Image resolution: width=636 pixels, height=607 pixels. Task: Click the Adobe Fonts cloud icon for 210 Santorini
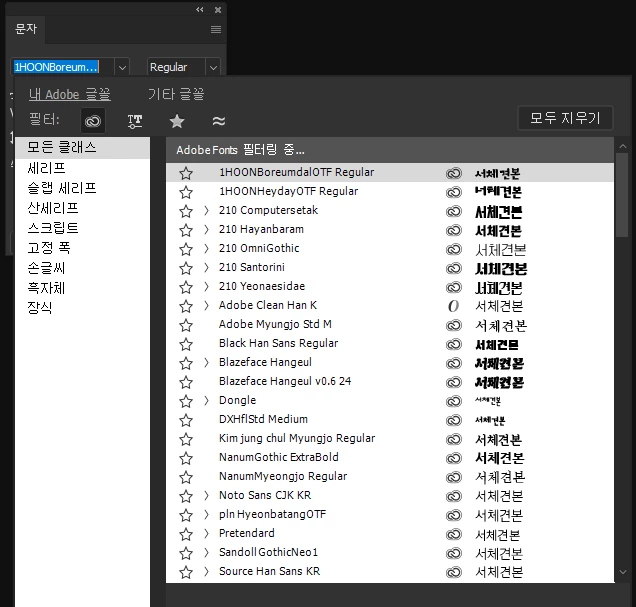pos(454,268)
